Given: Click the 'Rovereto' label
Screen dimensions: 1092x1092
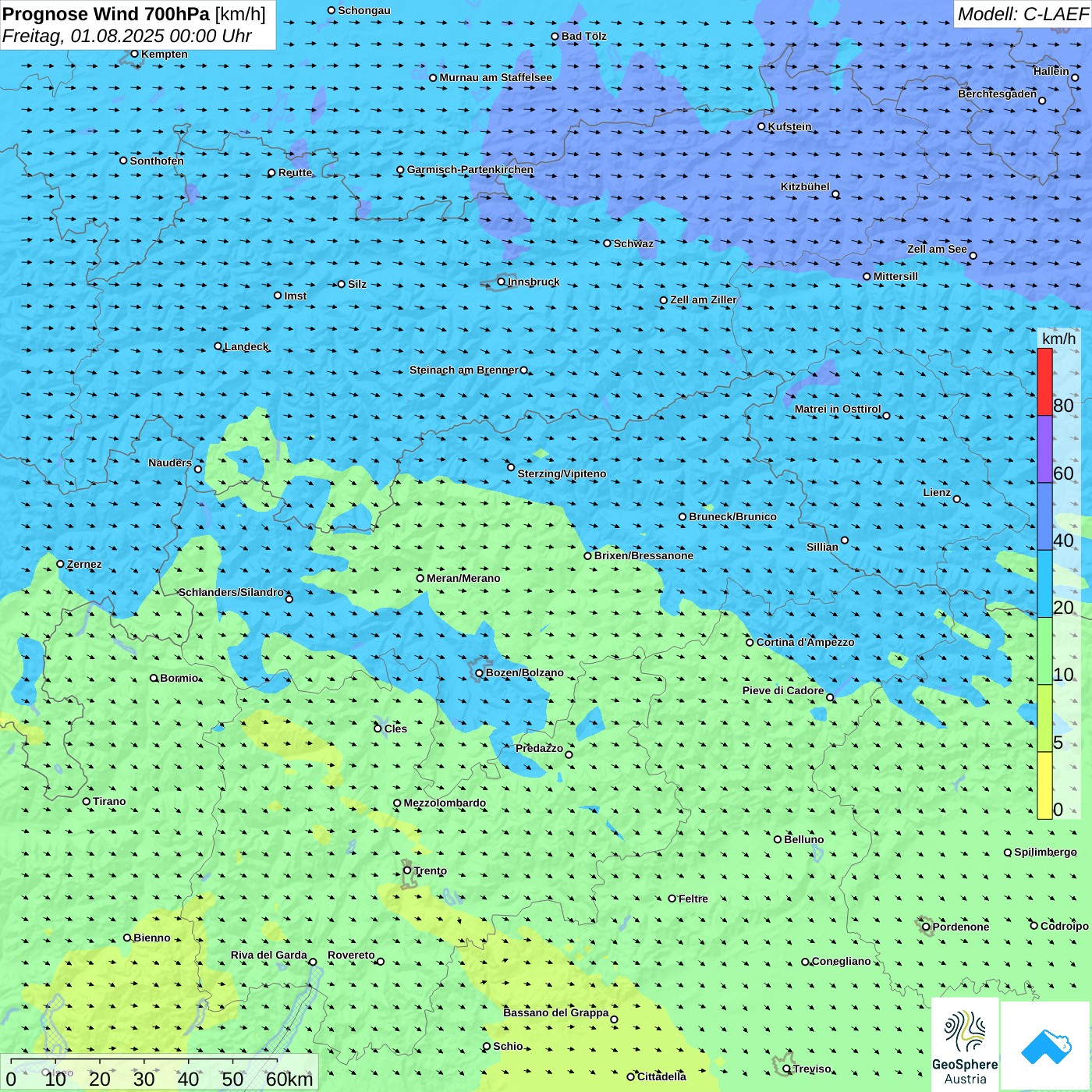Looking at the screenshot, I should (351, 955).
